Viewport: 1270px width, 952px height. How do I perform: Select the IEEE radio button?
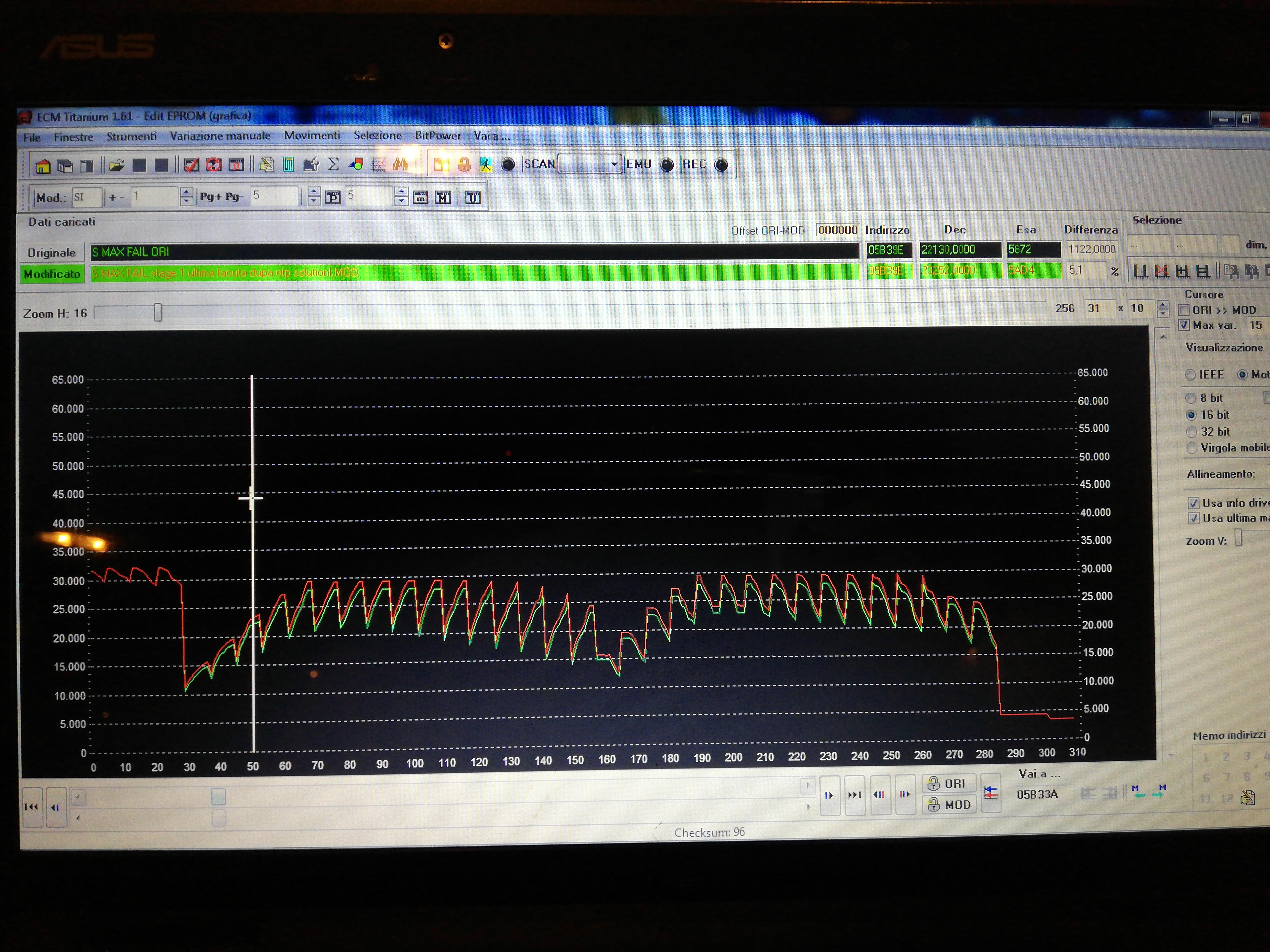[1190, 375]
